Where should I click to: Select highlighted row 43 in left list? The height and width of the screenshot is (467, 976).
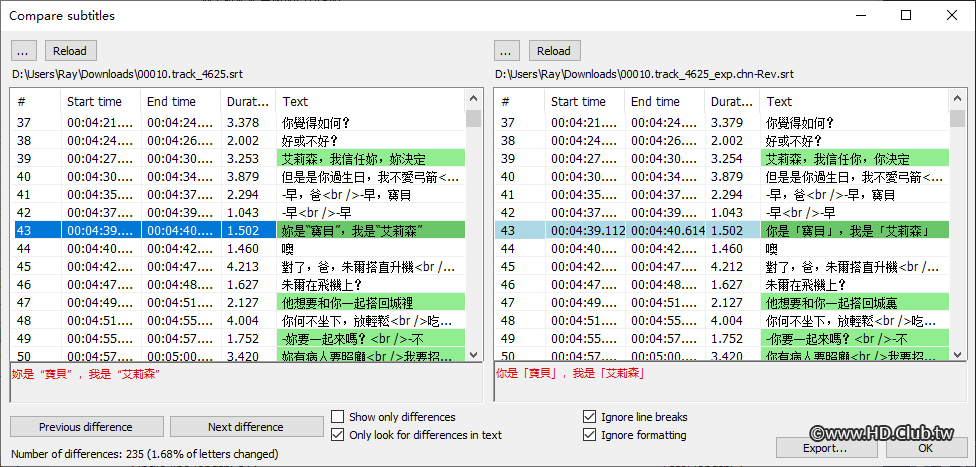click(x=239, y=230)
